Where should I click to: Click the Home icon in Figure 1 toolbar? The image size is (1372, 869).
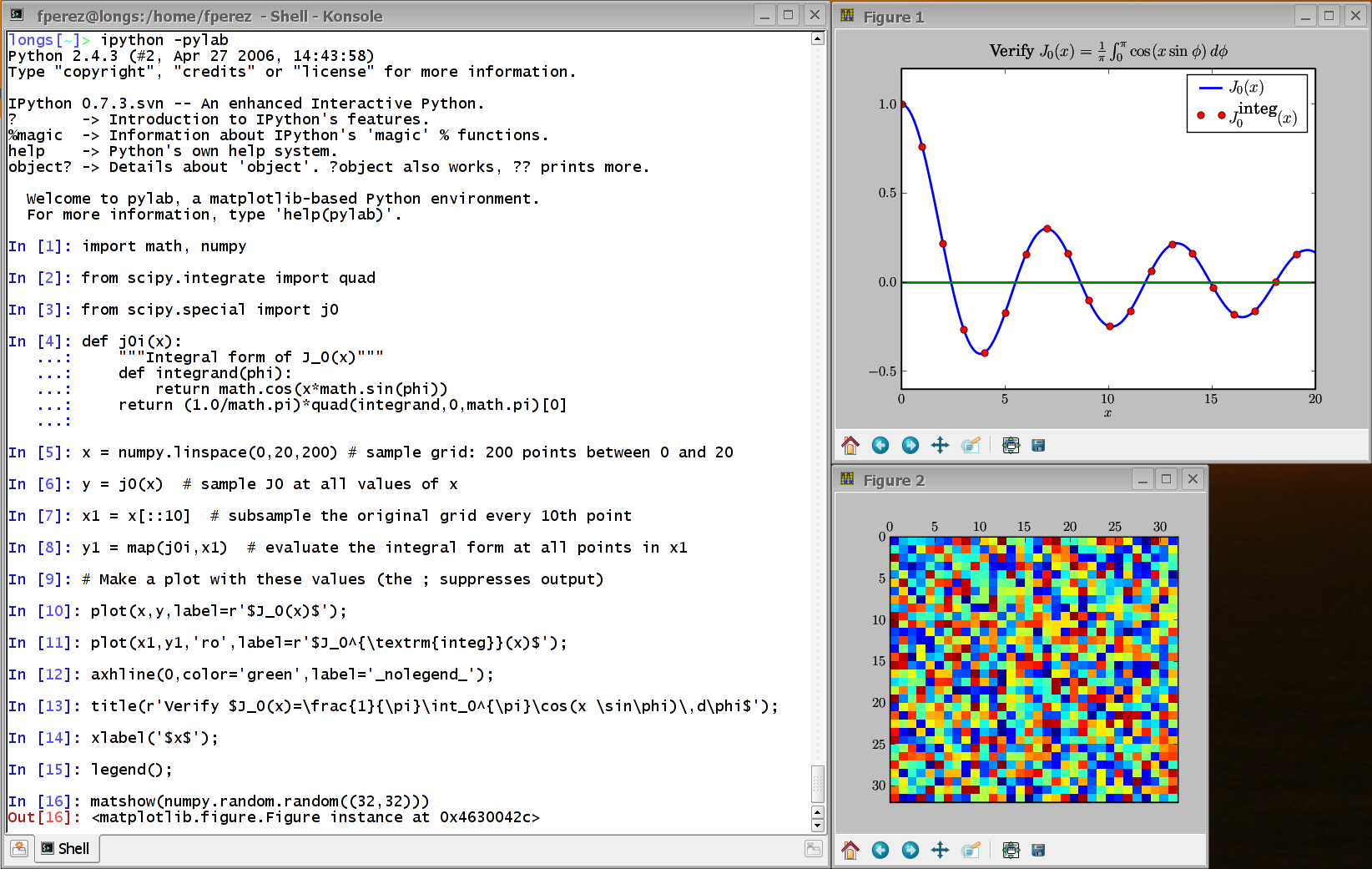850,446
